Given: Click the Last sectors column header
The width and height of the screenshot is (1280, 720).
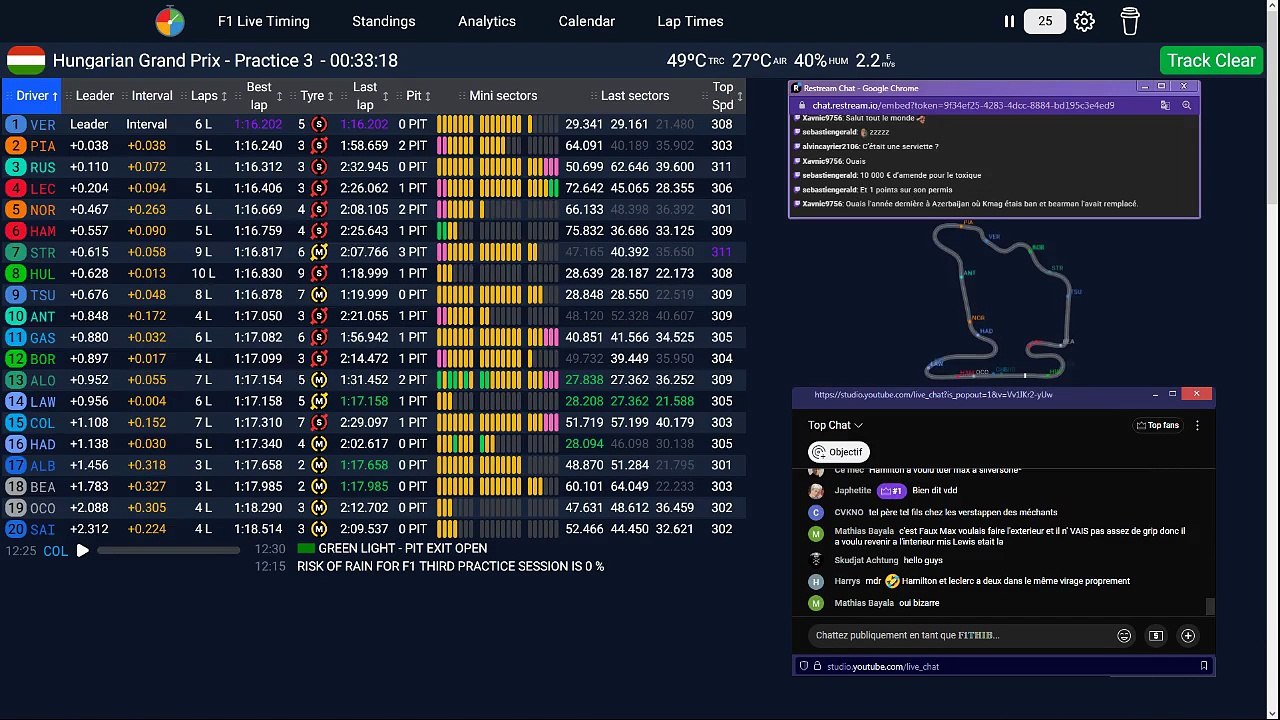Looking at the screenshot, I should 635,96.
